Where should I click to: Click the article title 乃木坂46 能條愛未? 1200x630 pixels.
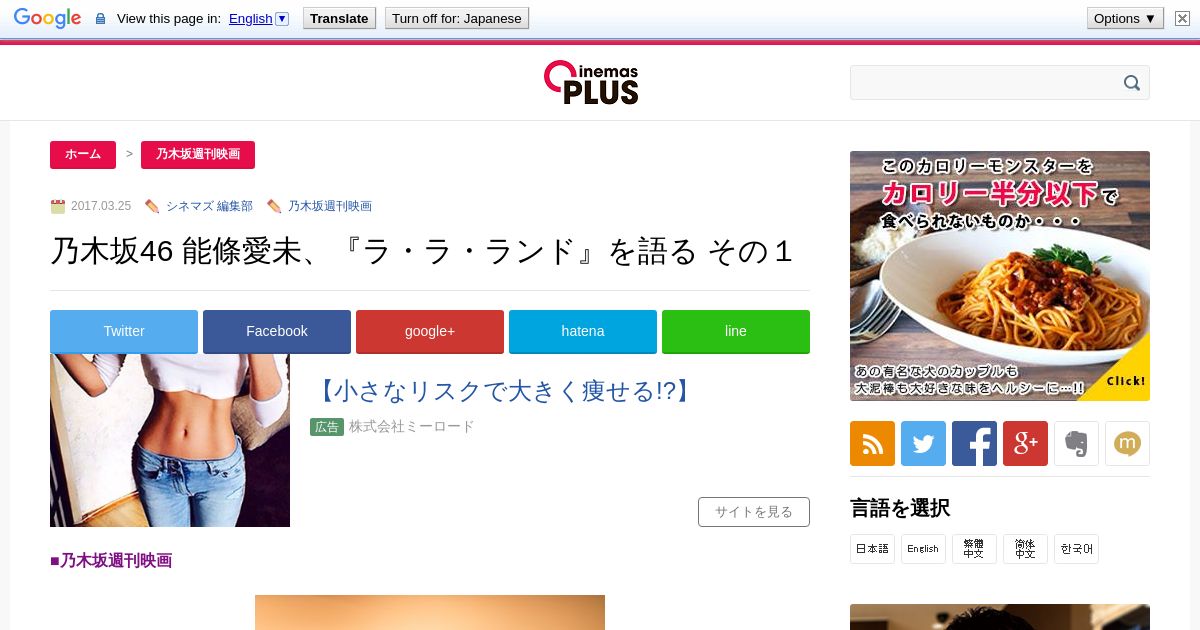[422, 252]
